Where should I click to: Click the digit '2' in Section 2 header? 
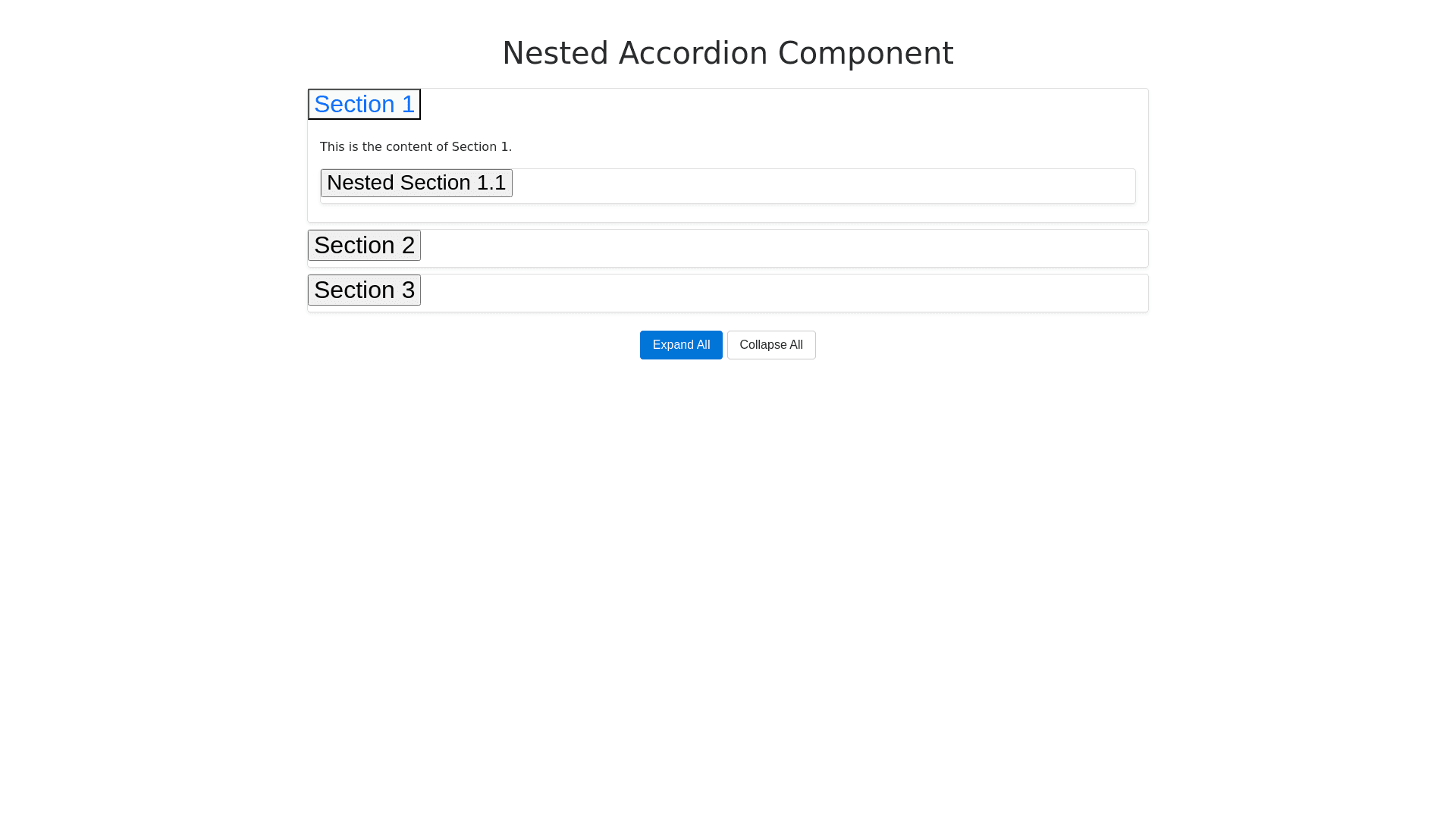pyautogui.click(x=406, y=246)
